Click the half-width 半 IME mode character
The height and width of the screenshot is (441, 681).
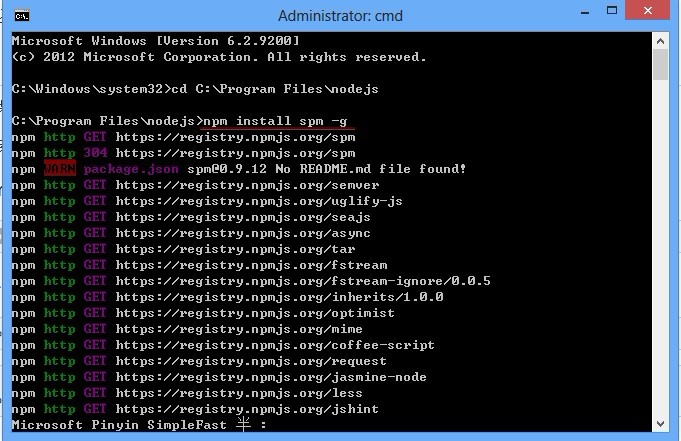(x=243, y=424)
